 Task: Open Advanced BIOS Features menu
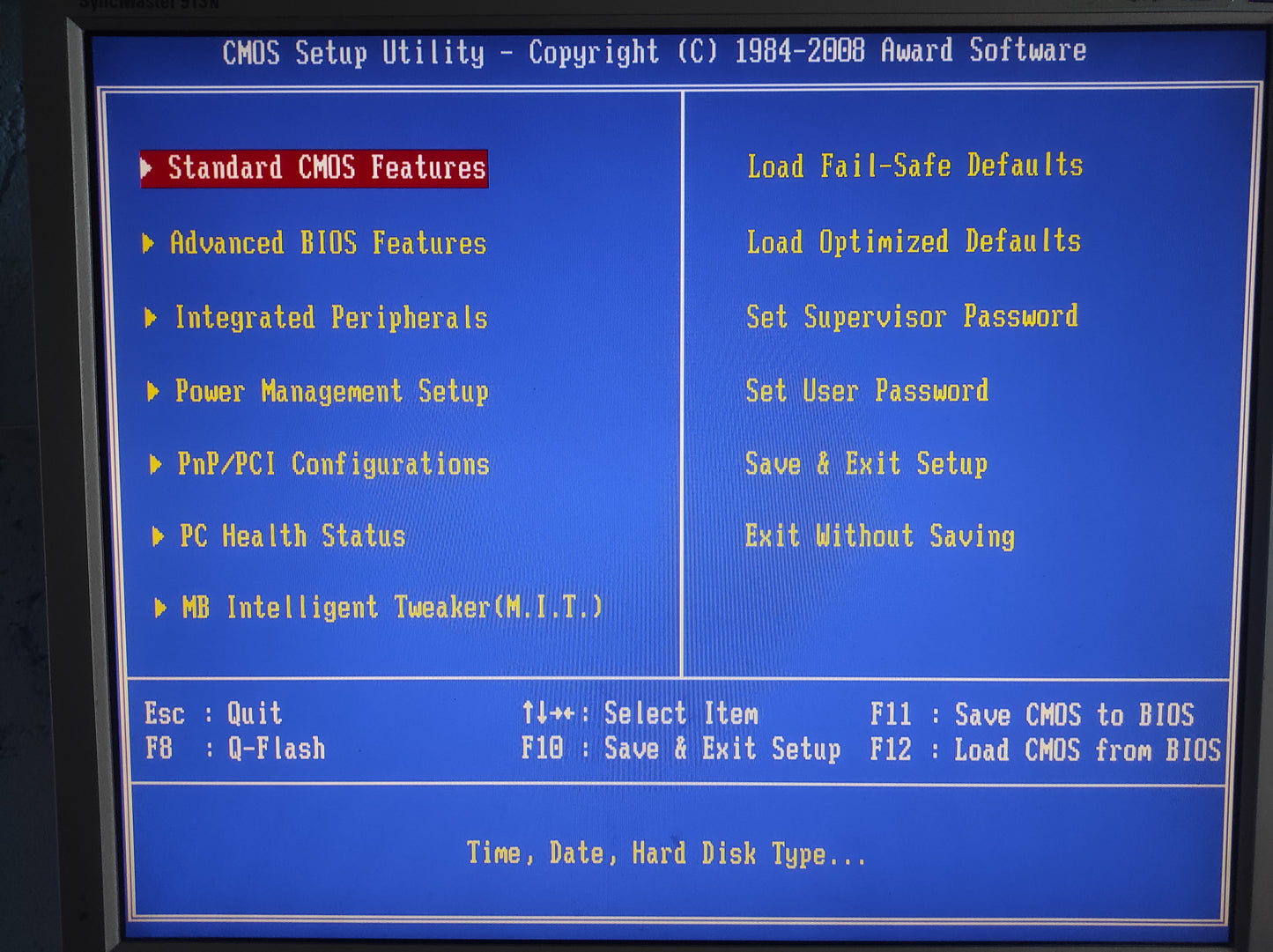point(328,243)
